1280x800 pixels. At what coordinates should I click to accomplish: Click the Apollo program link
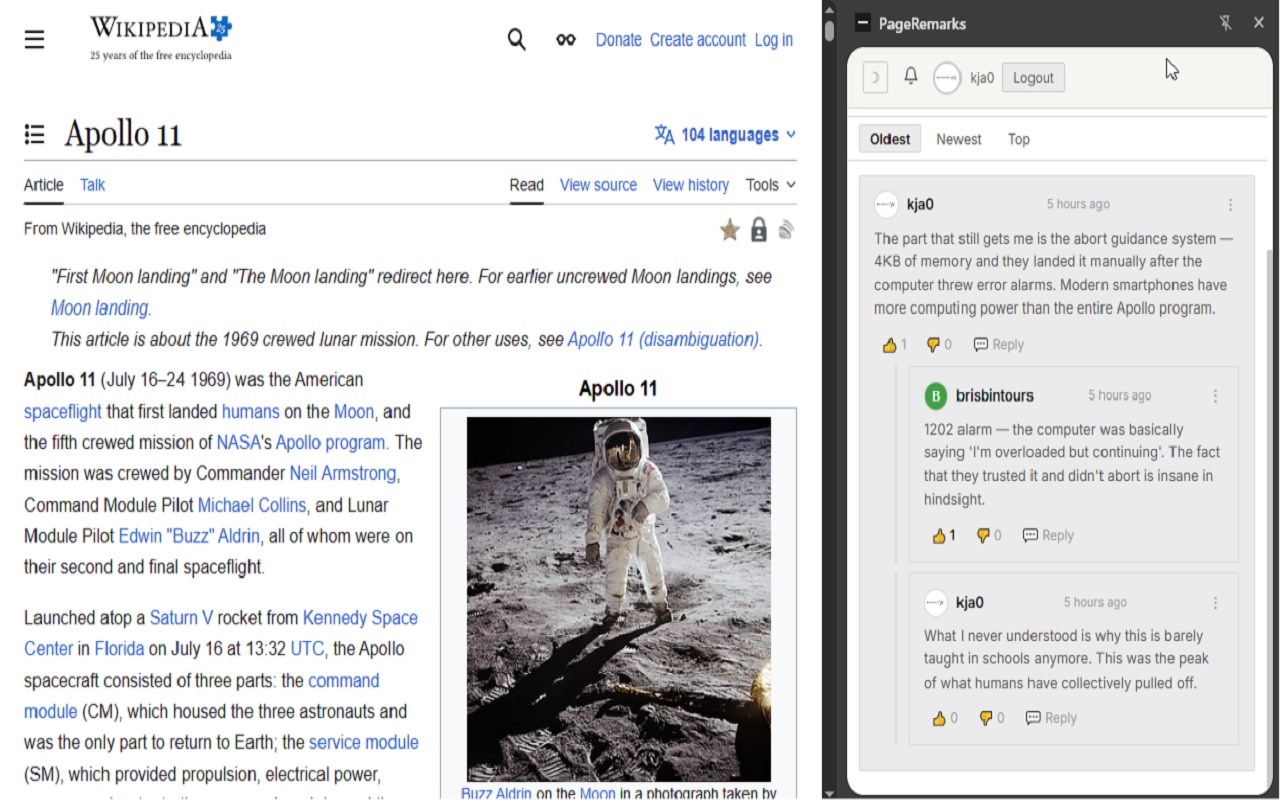(x=331, y=443)
